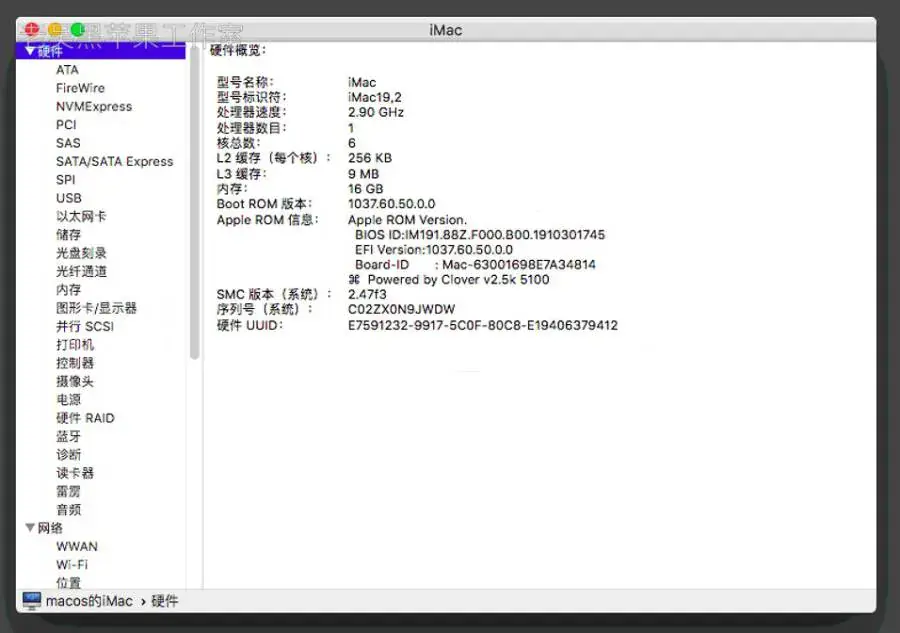Click the EFI Version line
This screenshot has height=633, width=900.
[x=434, y=250]
